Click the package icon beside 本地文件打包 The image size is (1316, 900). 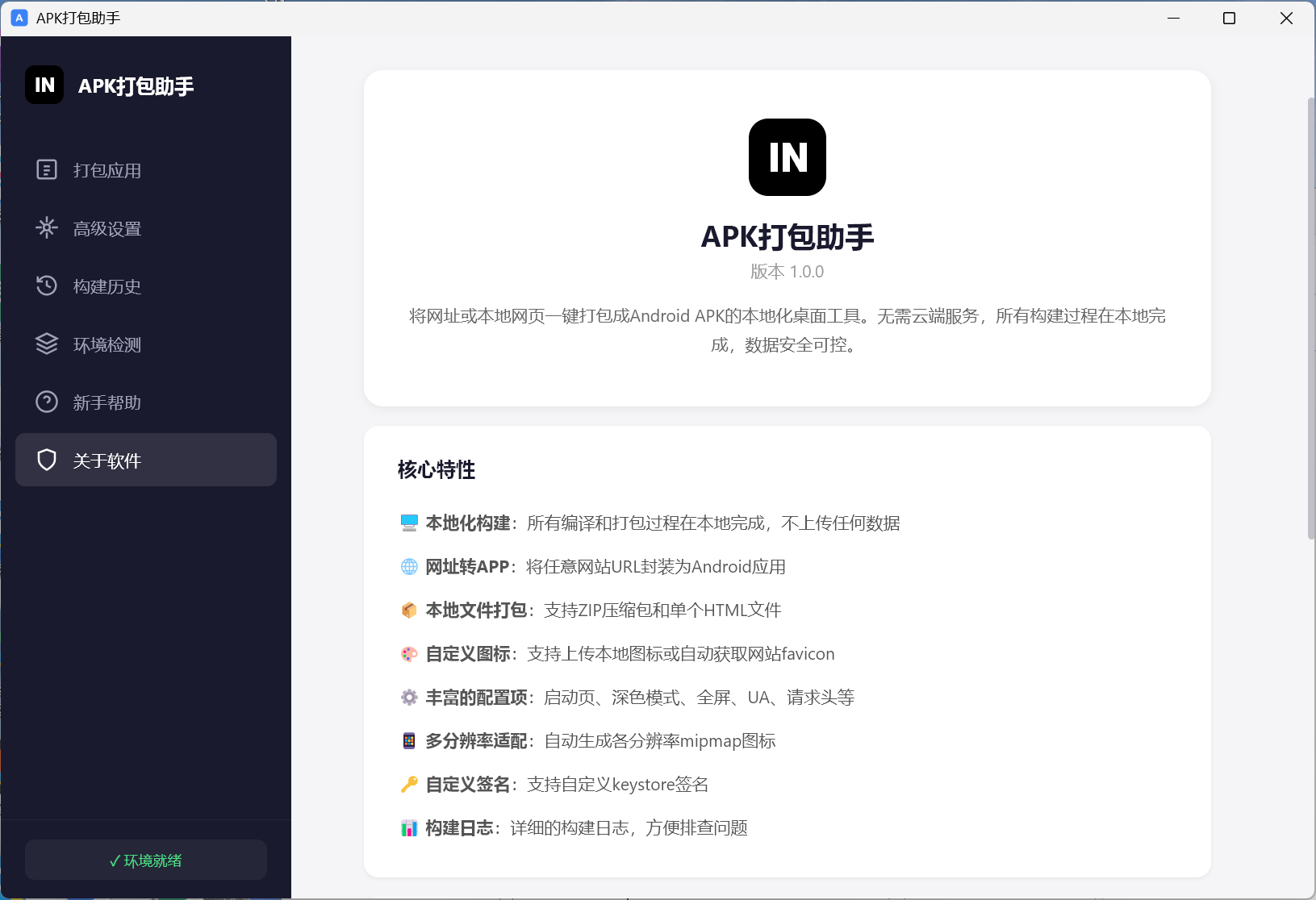click(x=409, y=610)
